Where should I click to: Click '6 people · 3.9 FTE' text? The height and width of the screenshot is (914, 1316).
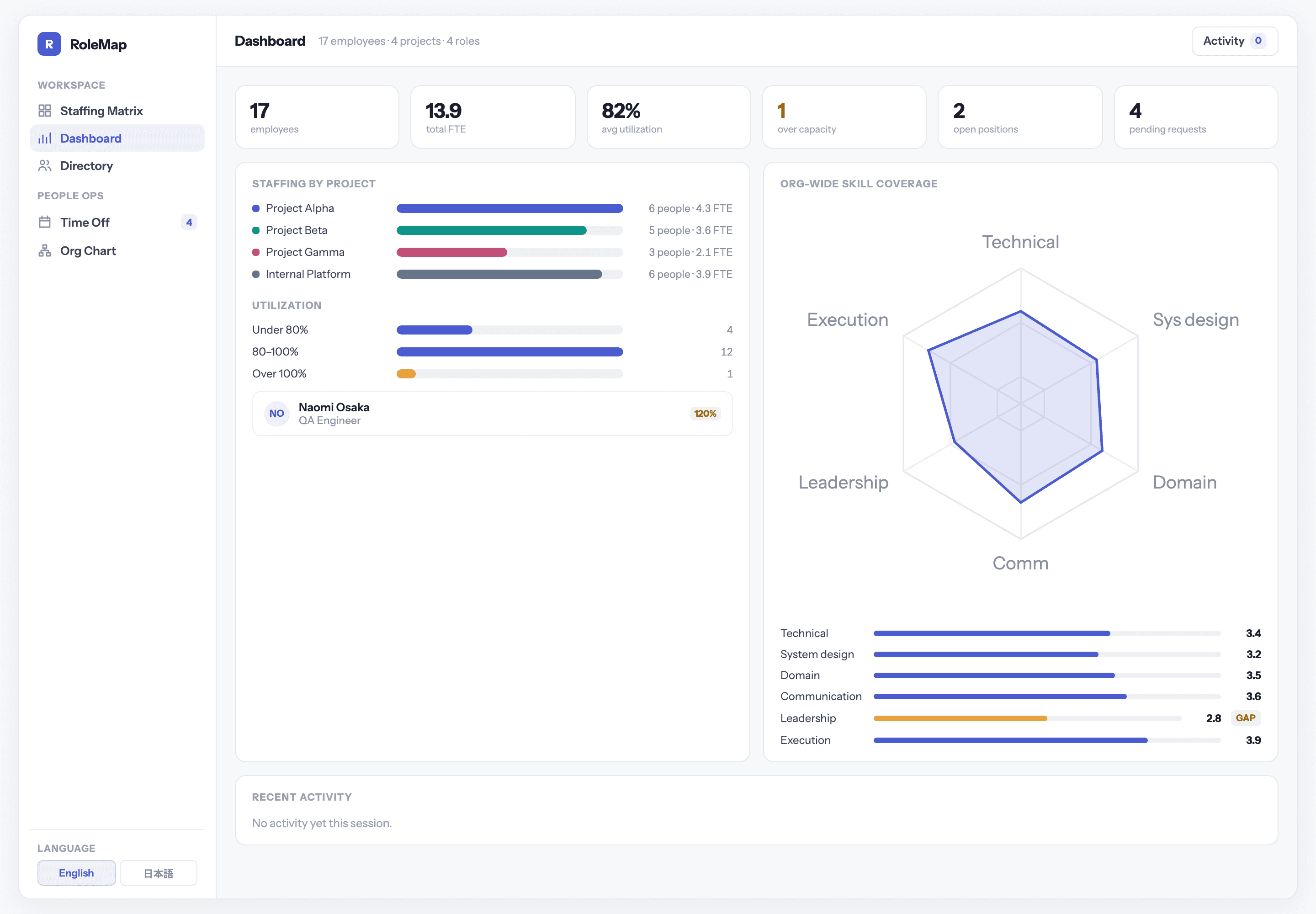click(690, 274)
